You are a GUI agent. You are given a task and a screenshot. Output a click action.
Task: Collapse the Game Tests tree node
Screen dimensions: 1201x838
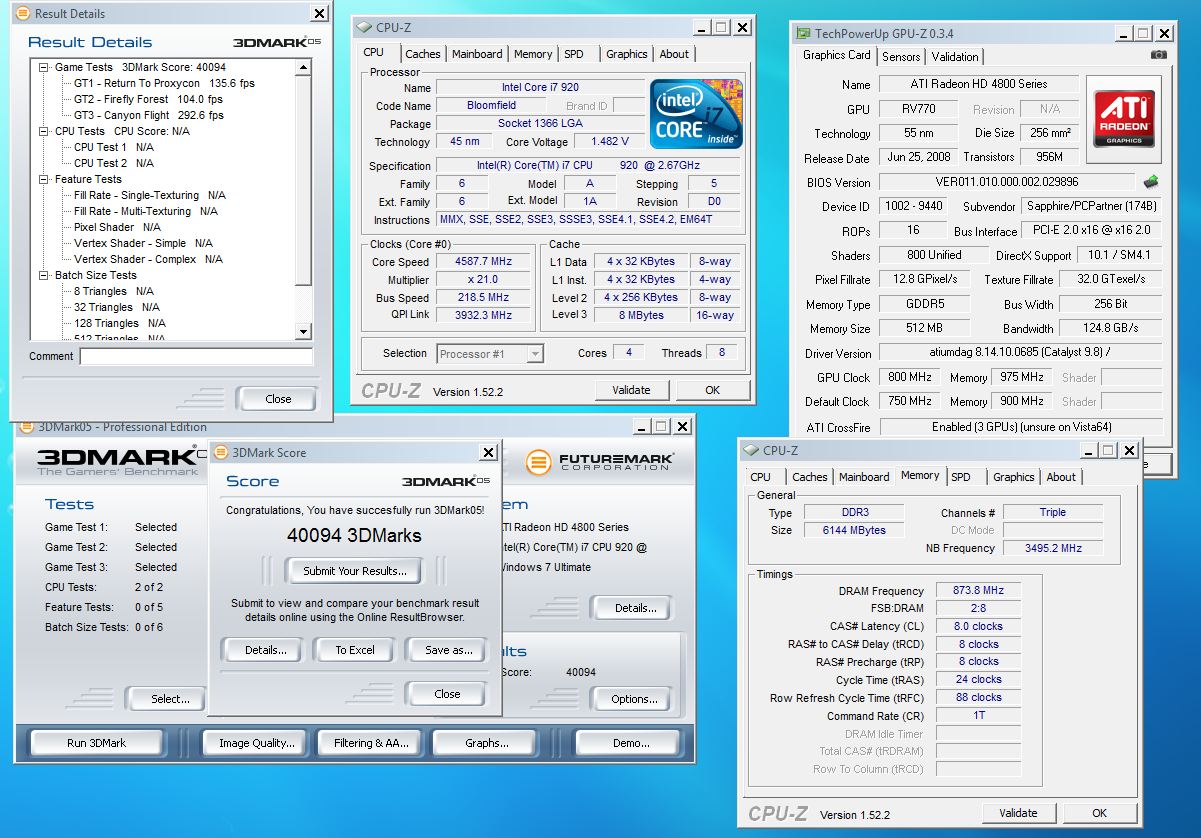pos(44,67)
